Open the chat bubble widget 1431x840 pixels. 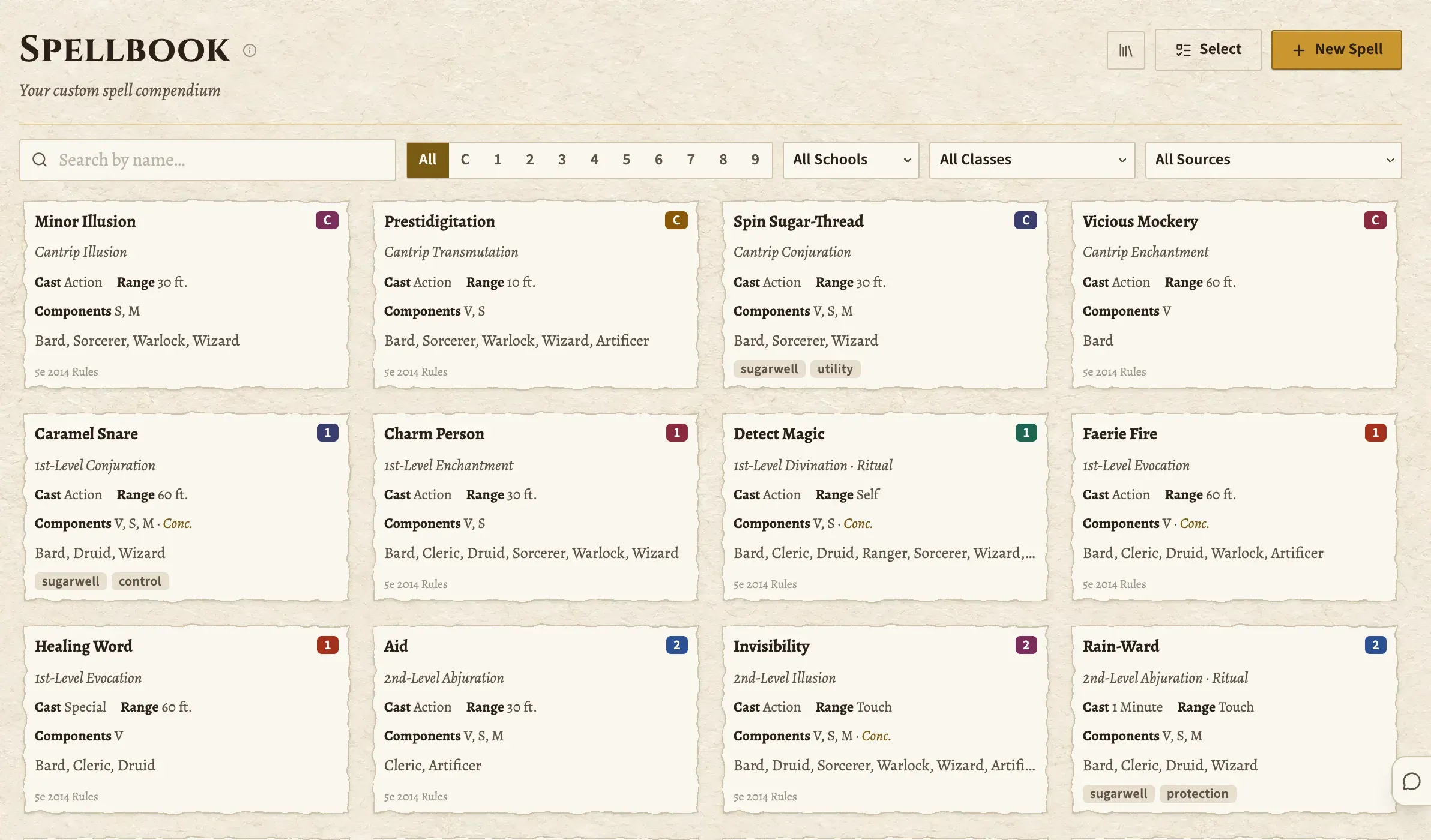click(1411, 781)
